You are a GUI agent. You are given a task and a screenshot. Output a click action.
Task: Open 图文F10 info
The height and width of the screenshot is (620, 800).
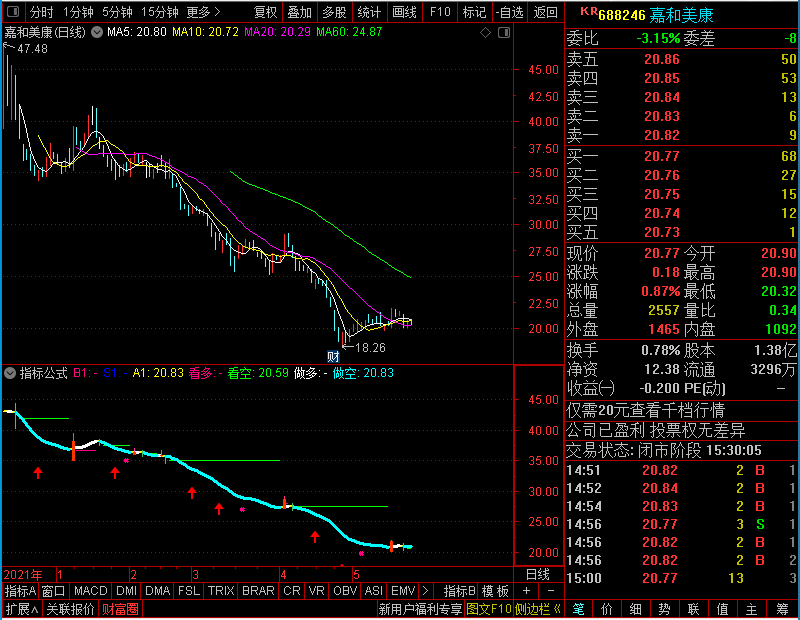tap(489, 609)
